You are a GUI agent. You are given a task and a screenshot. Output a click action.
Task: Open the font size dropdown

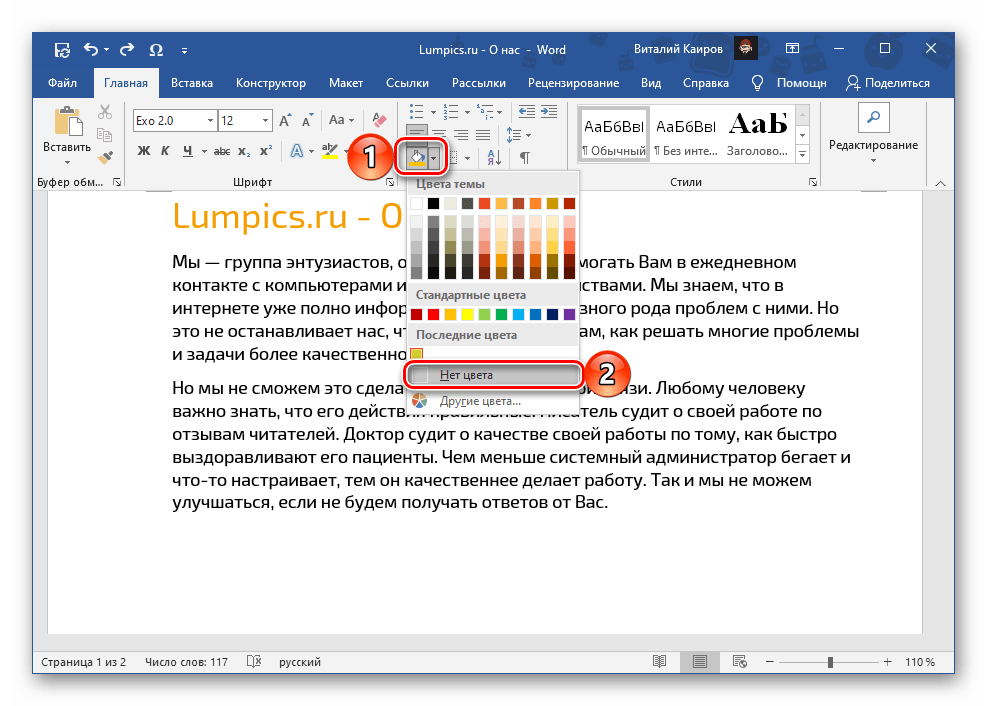267,121
